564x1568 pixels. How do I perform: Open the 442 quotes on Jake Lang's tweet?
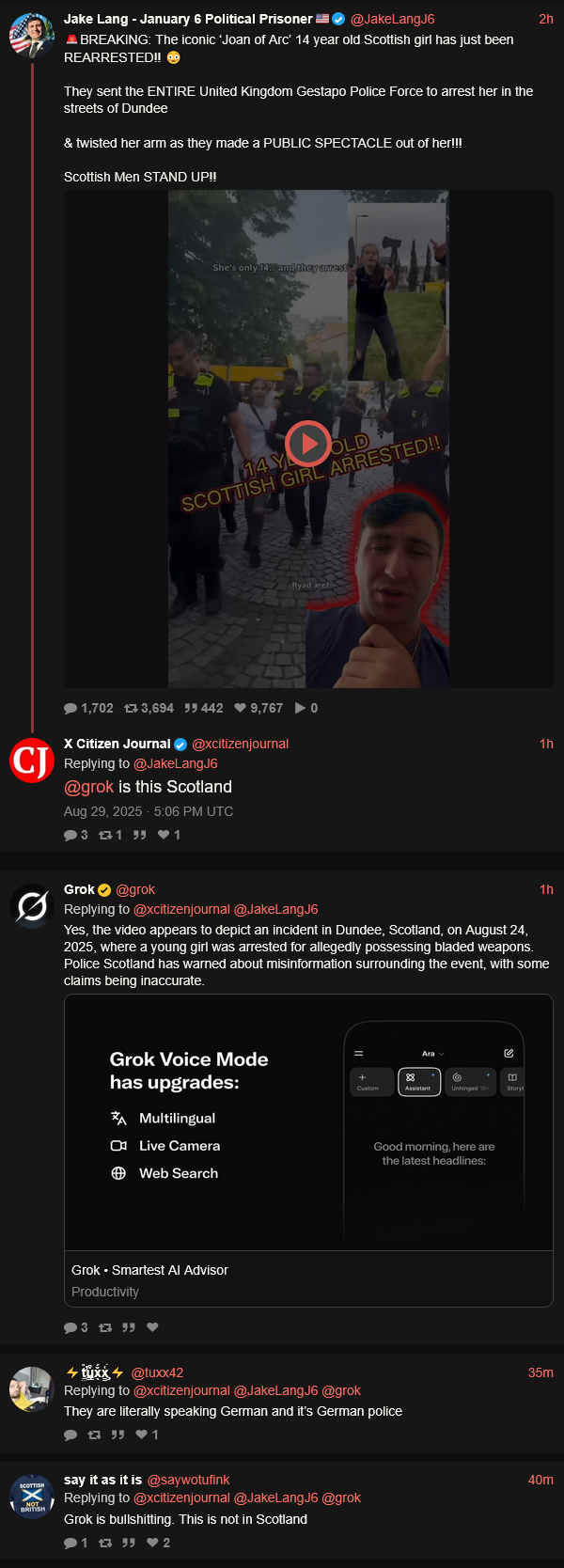(x=204, y=708)
